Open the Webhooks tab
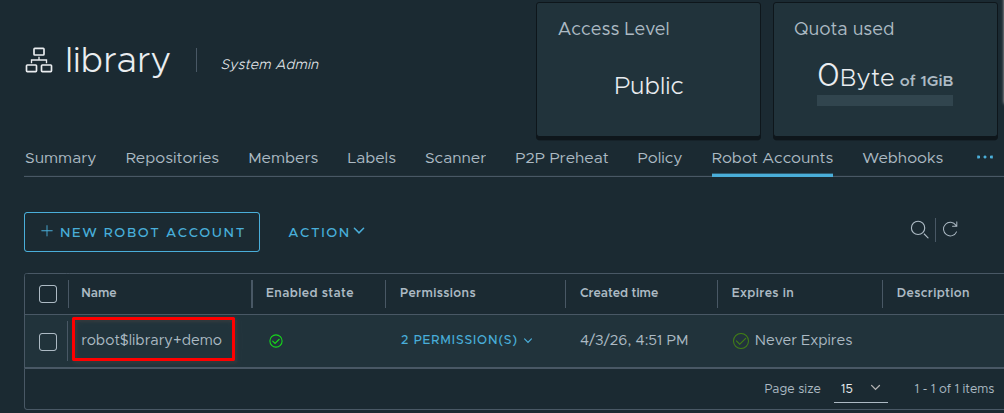The image size is (1004, 413). [x=902, y=158]
